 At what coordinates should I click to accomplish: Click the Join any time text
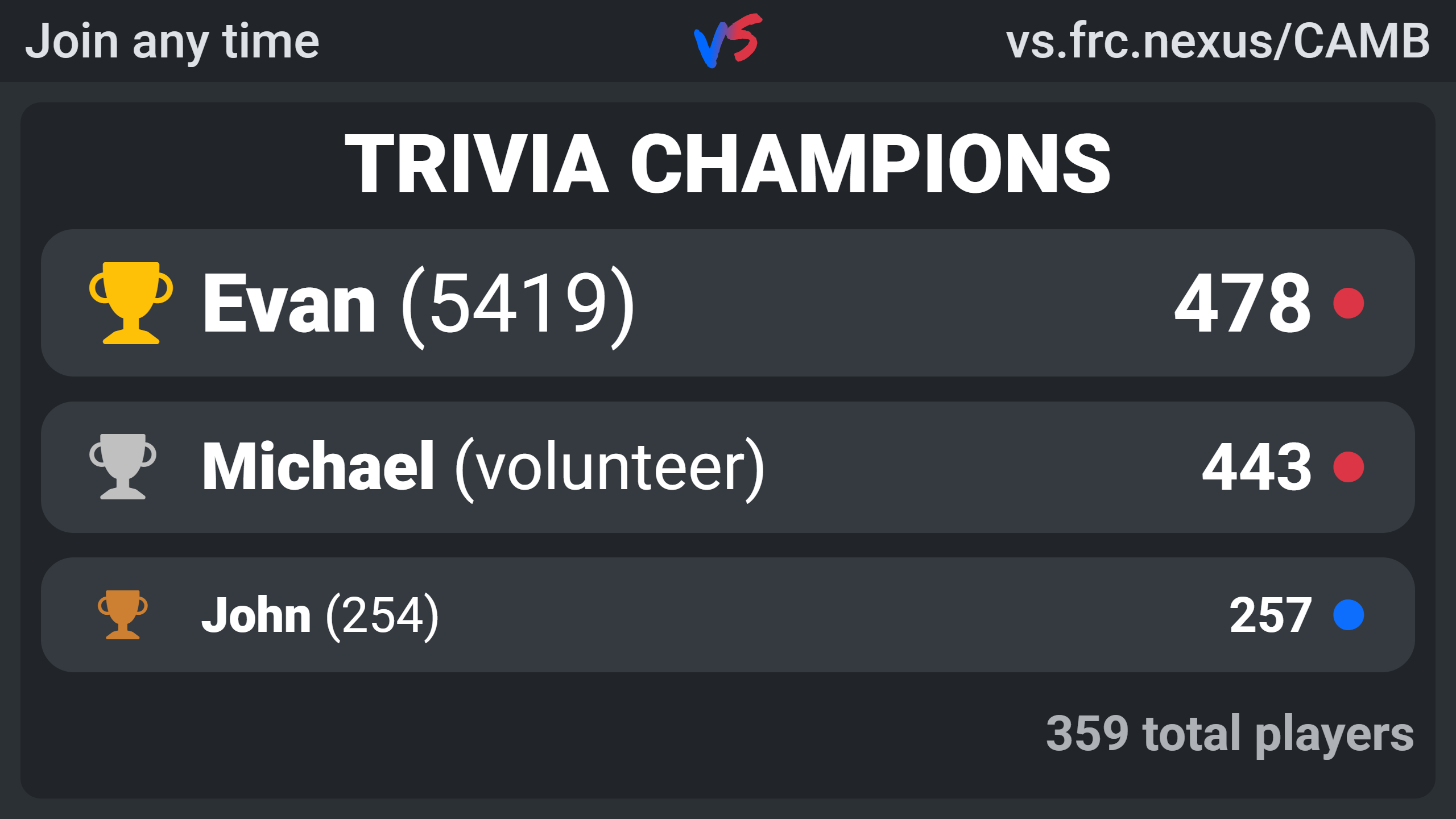tap(172, 43)
